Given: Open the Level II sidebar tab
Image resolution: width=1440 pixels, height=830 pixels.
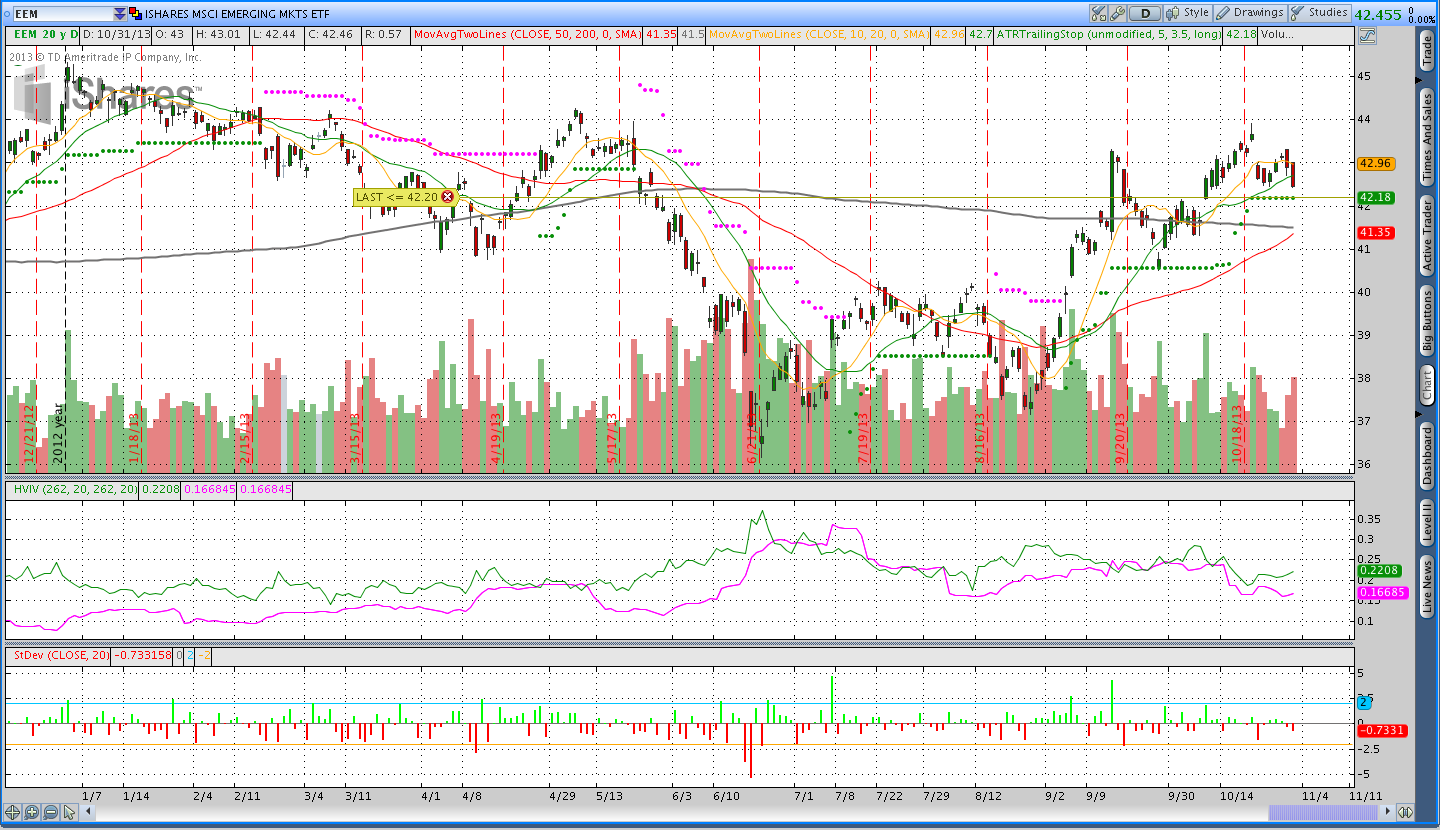Looking at the screenshot, I should pyautogui.click(x=1427, y=523).
